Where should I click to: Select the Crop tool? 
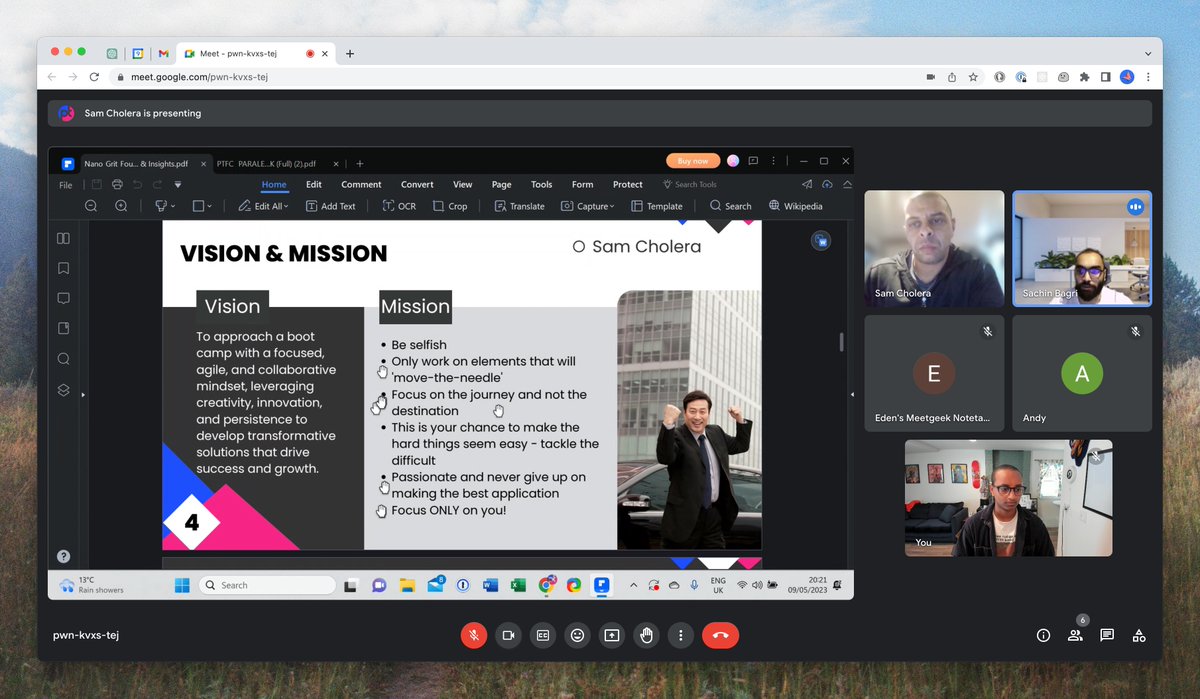[x=450, y=206]
